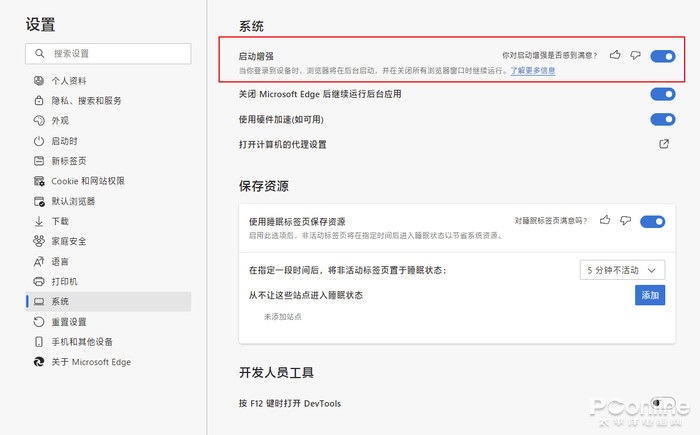Image resolution: width=700 pixels, height=435 pixels.
Task: Focus the 搜索设置 search field
Action: (x=108, y=54)
